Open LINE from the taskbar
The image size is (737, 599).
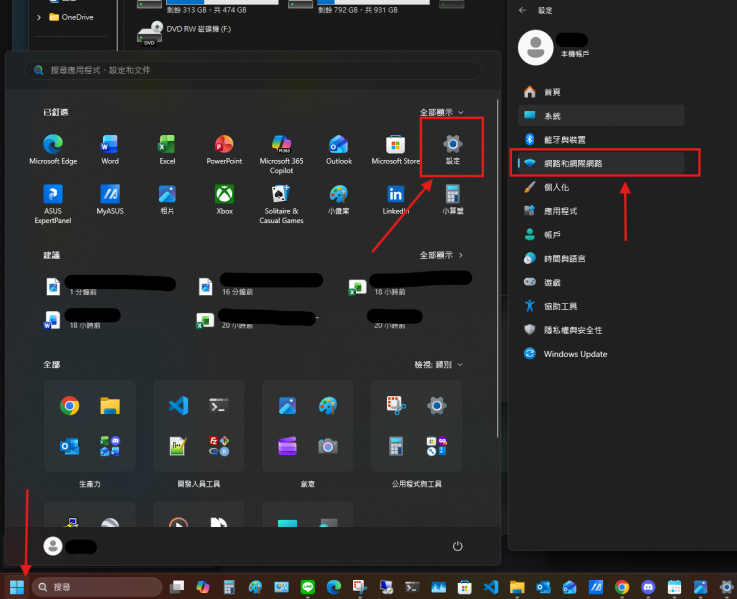307,587
